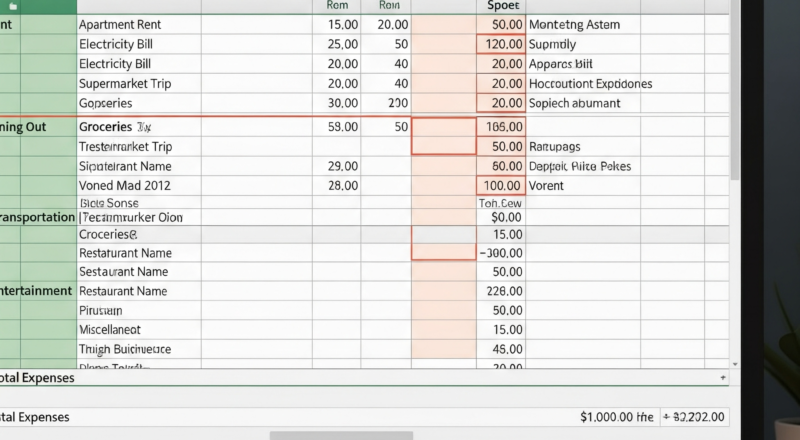Select the Supermarket Trip cell

pyautogui.click(x=125, y=84)
